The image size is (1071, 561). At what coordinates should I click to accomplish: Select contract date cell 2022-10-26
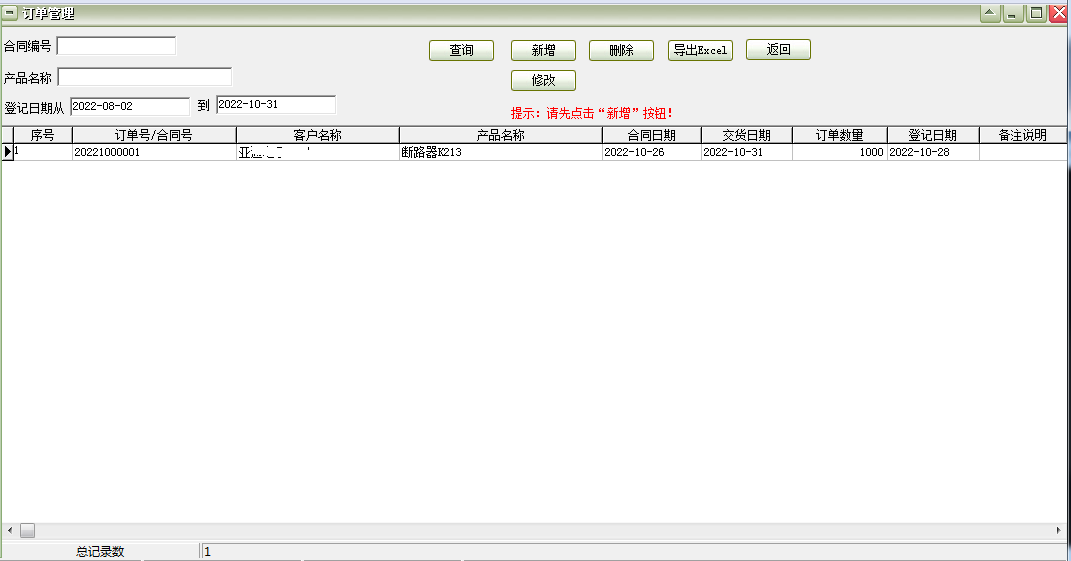652,152
